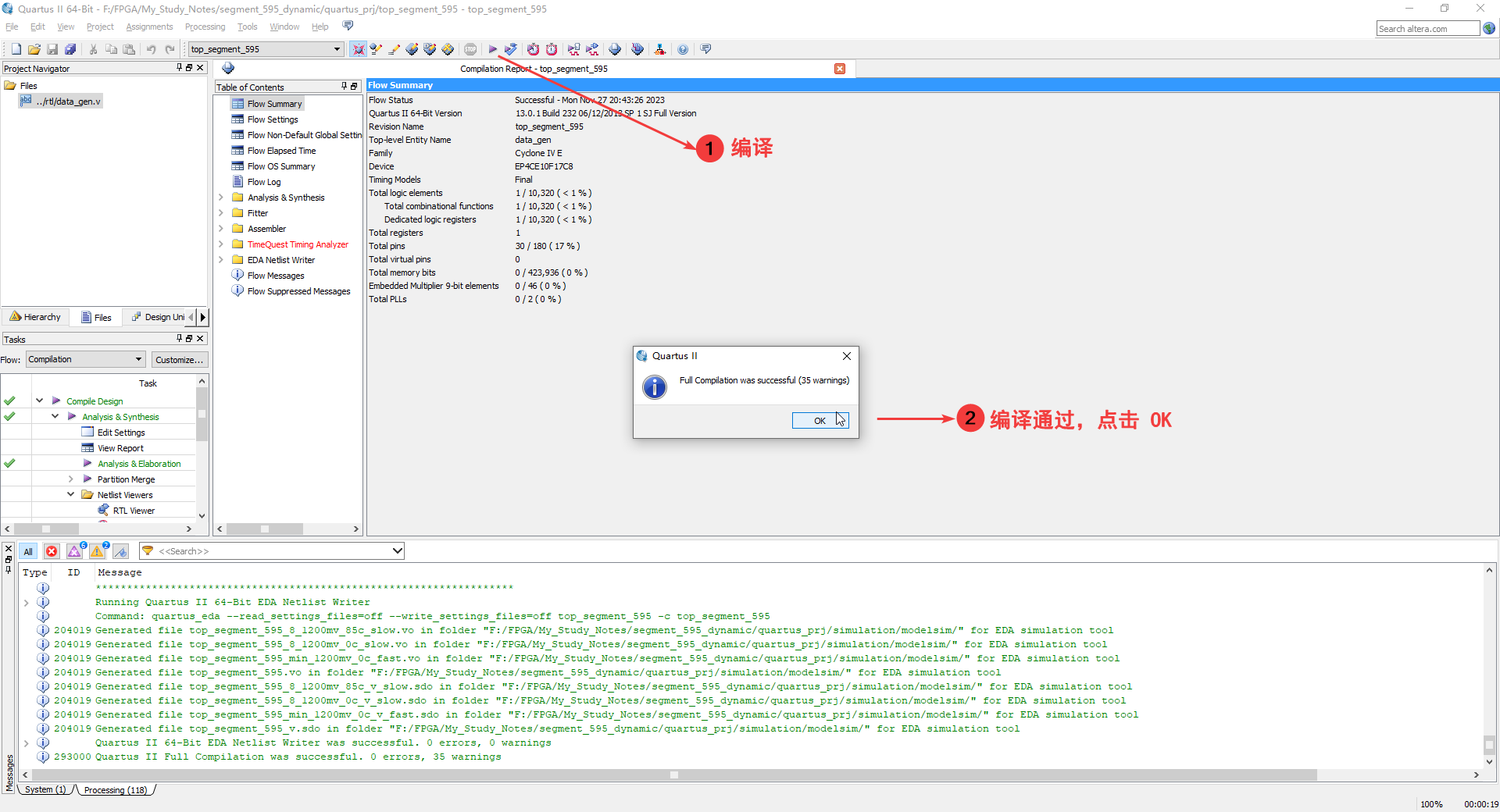Image resolution: width=1500 pixels, height=812 pixels.
Task: Click the Open File folder icon
Action: 34,49
